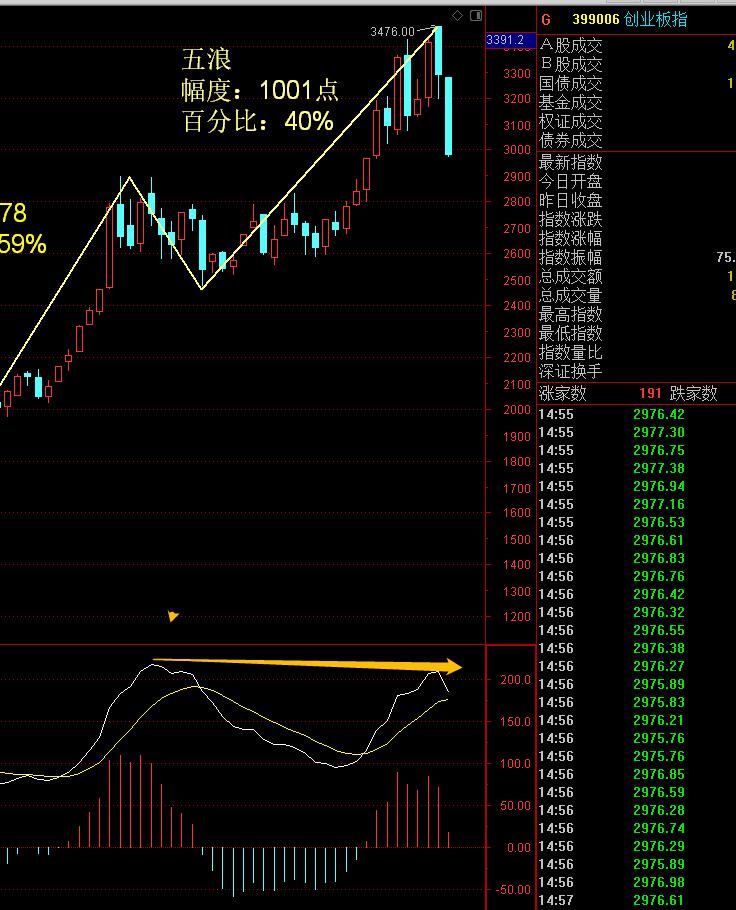Select the tick row showing 2976.29
Viewport: 736px width, 910px height.
(637, 846)
